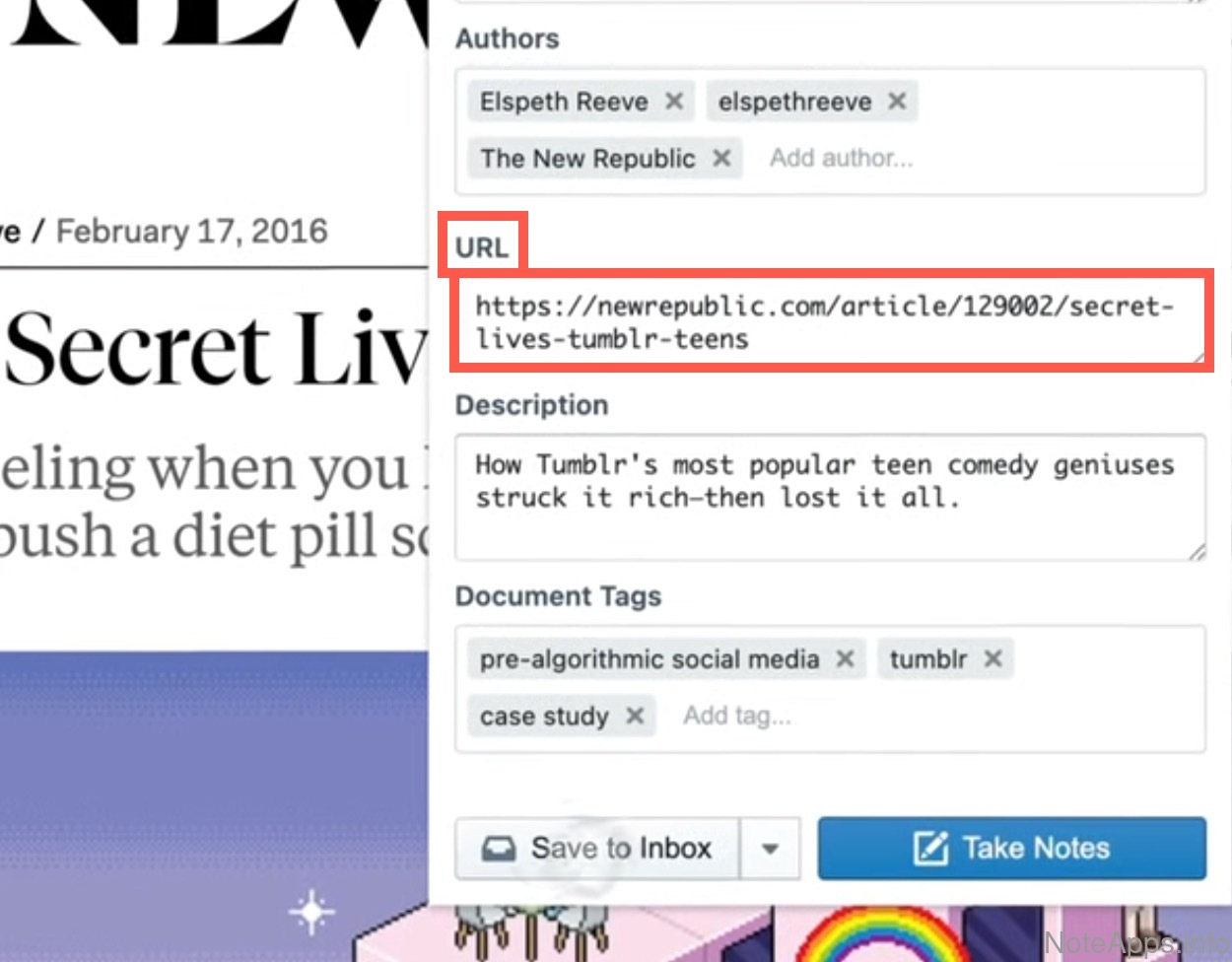
Task: Click inside the Description text area
Action: tap(831, 498)
